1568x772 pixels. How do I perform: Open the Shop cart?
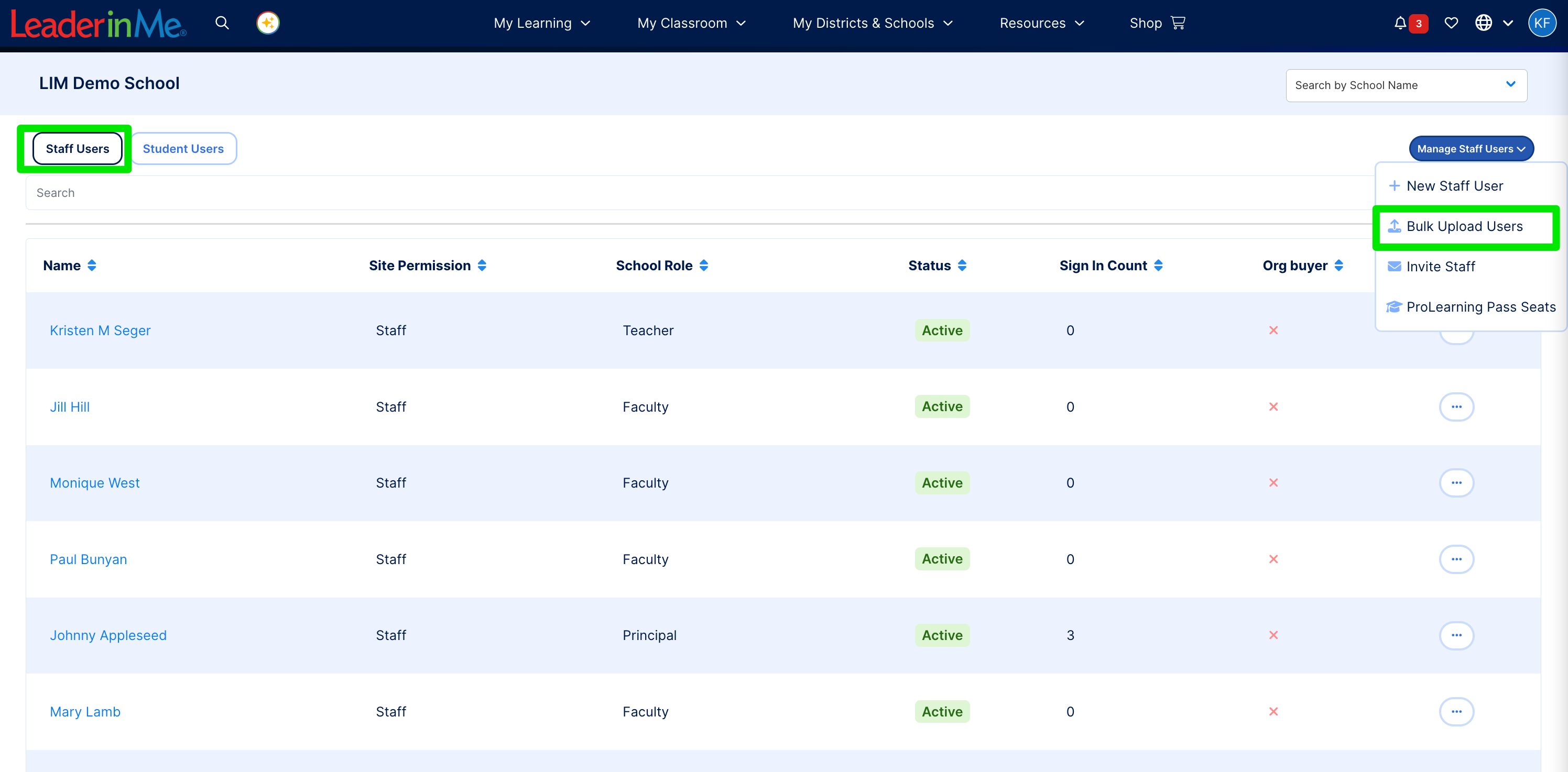tap(1157, 23)
